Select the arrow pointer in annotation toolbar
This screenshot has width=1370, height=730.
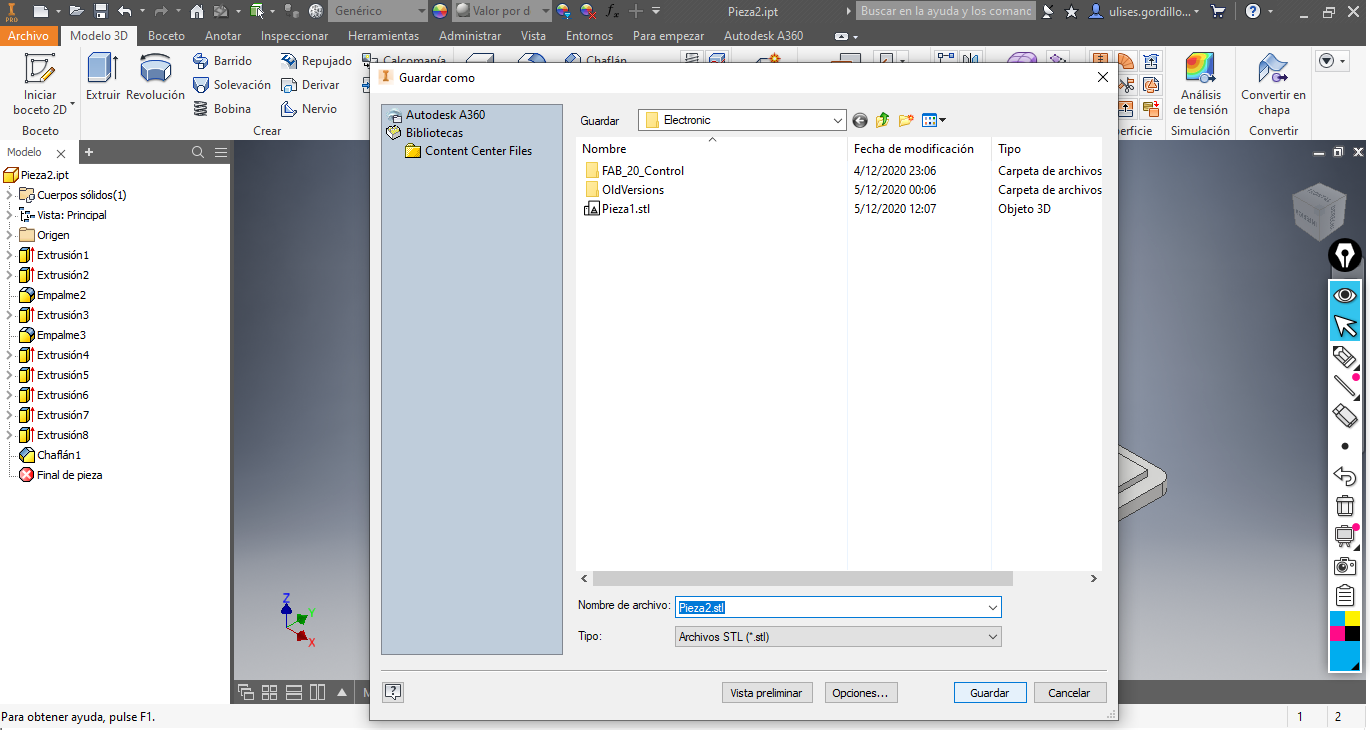[x=1345, y=326]
